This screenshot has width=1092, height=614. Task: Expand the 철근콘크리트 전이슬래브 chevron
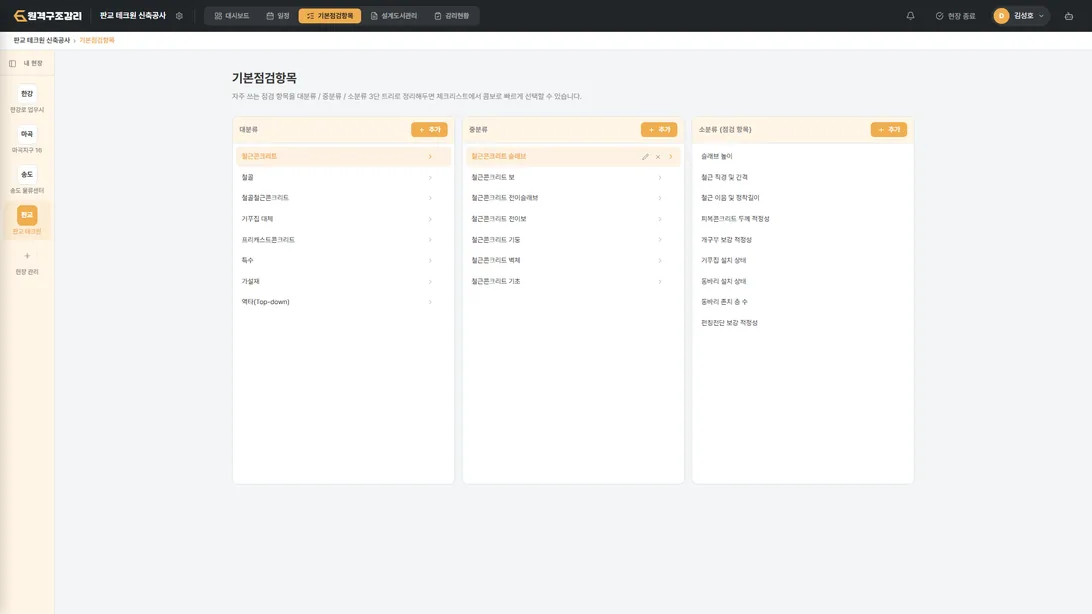[x=660, y=198]
